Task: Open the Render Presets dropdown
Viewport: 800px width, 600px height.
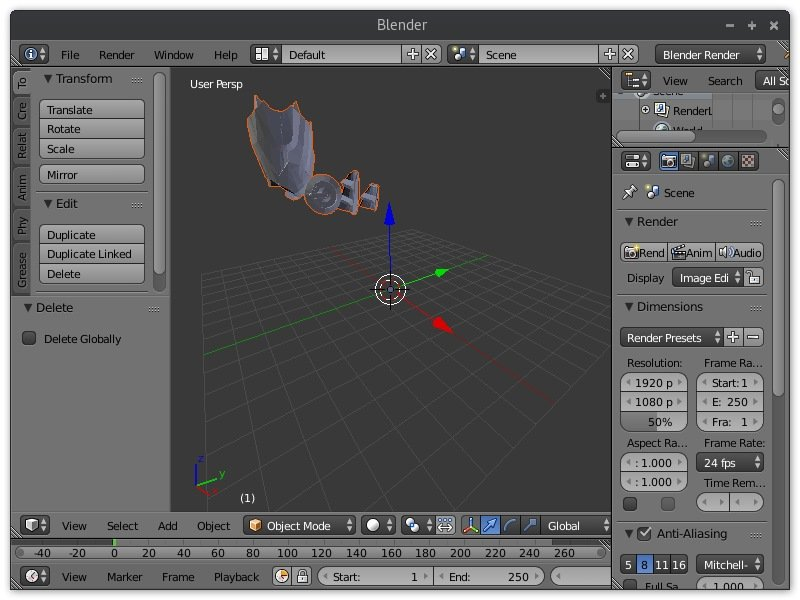Action: 671,337
